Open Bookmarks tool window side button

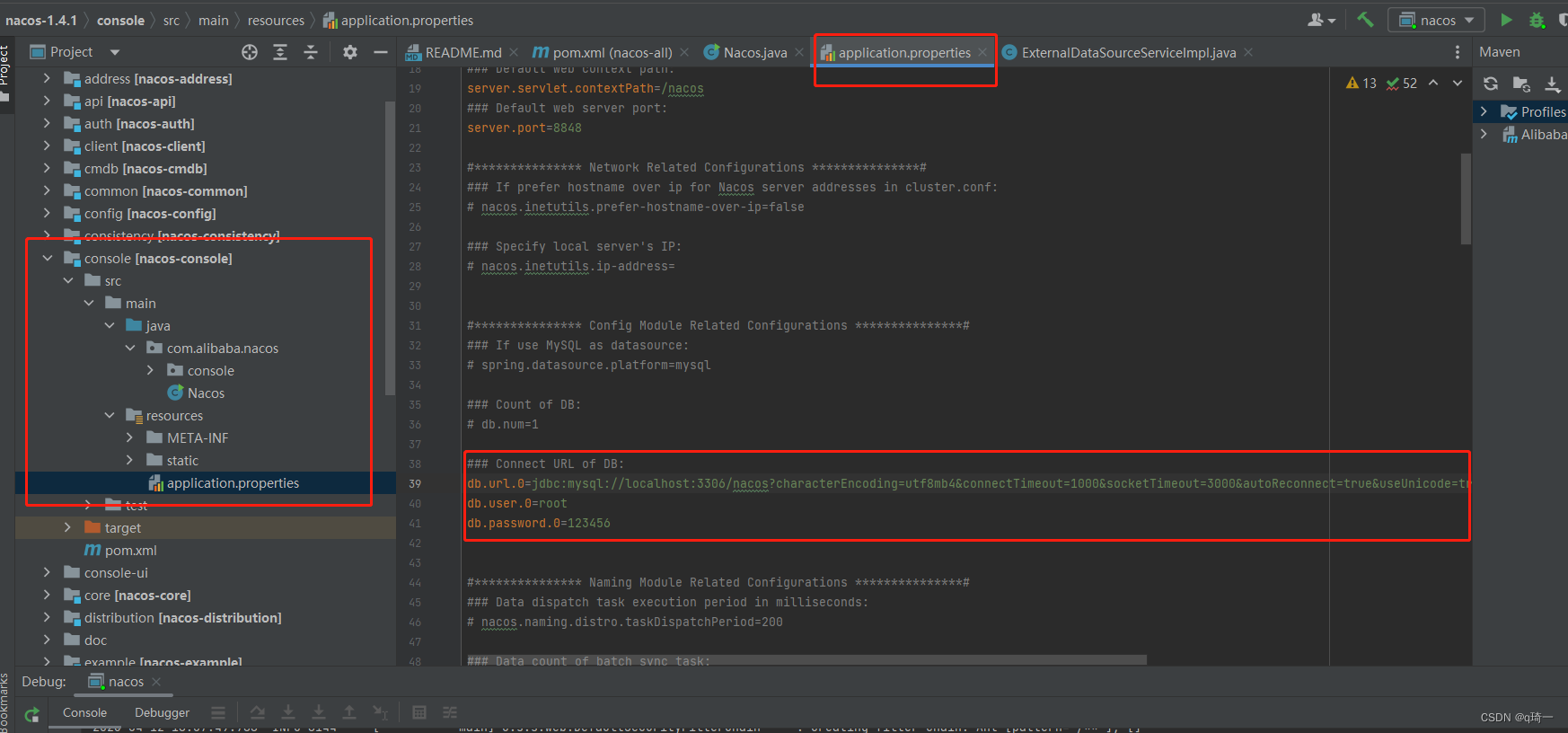pos(5,702)
